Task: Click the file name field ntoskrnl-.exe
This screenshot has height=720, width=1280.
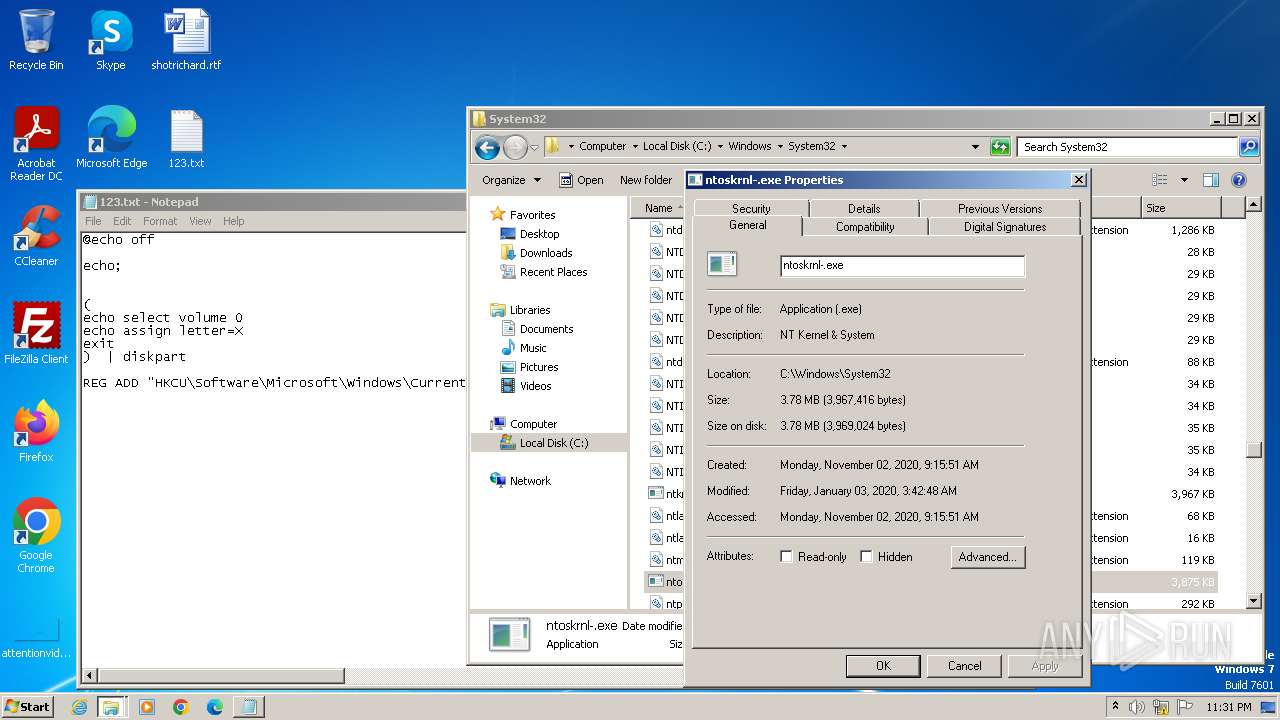Action: [x=902, y=266]
